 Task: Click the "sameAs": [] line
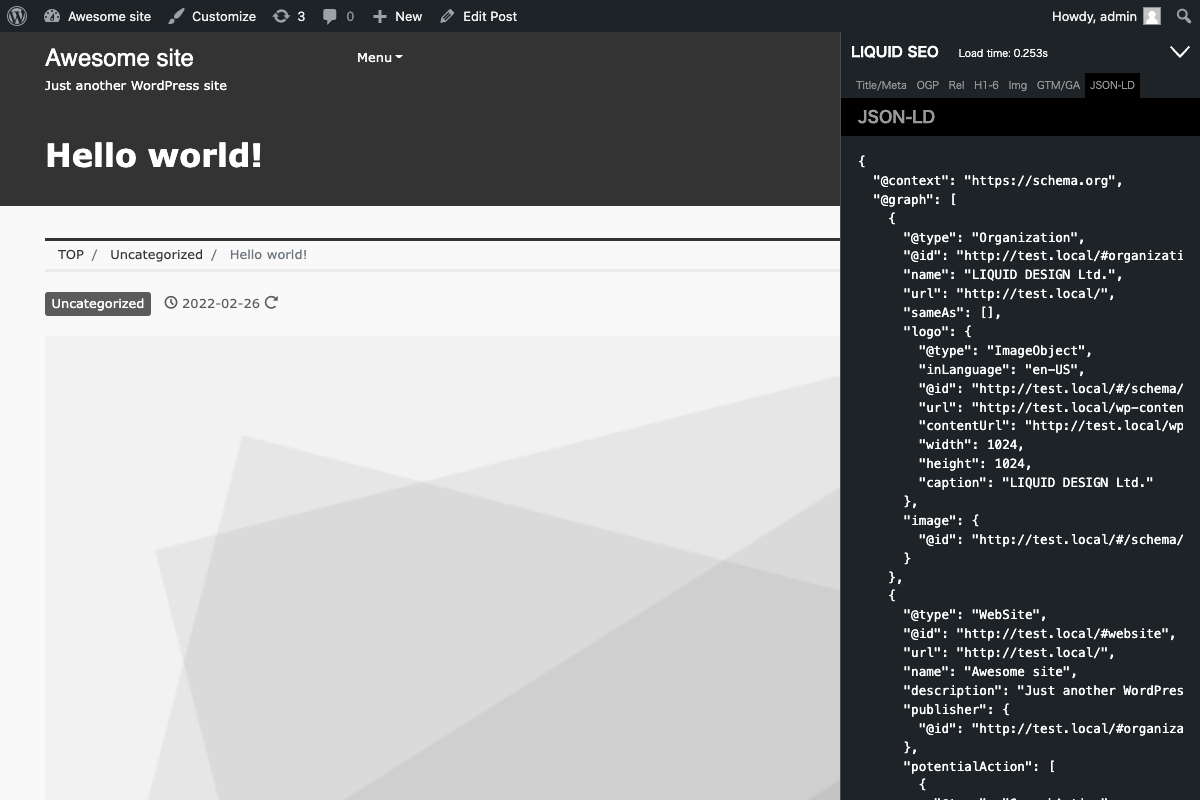click(952, 313)
